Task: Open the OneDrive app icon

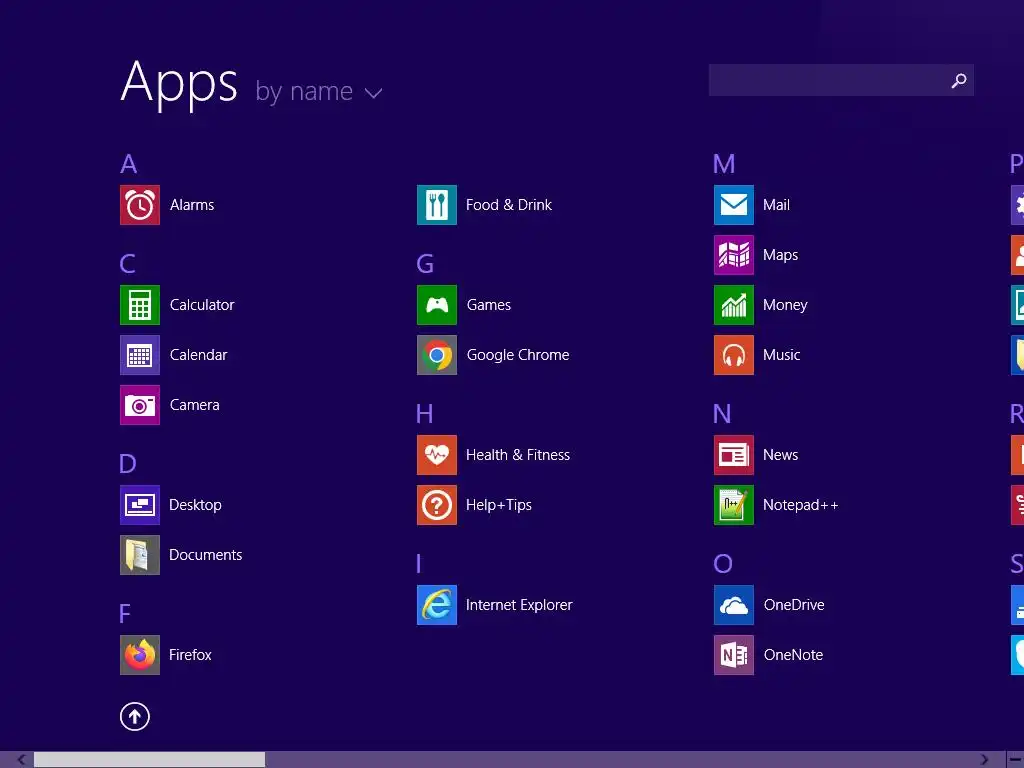Action: pyautogui.click(x=734, y=605)
